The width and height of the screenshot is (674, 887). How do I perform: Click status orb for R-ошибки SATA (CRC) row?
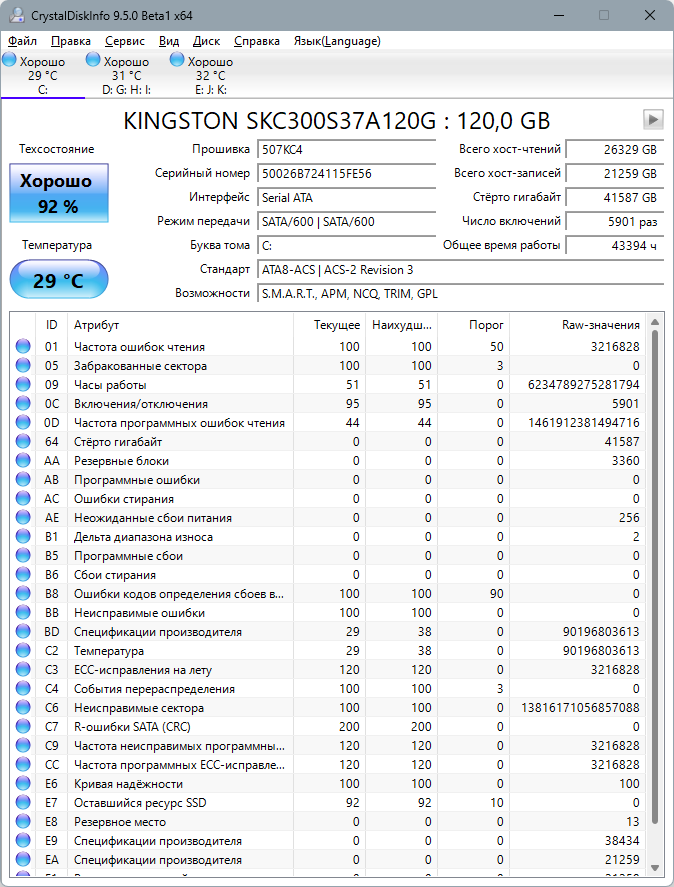tap(23, 727)
